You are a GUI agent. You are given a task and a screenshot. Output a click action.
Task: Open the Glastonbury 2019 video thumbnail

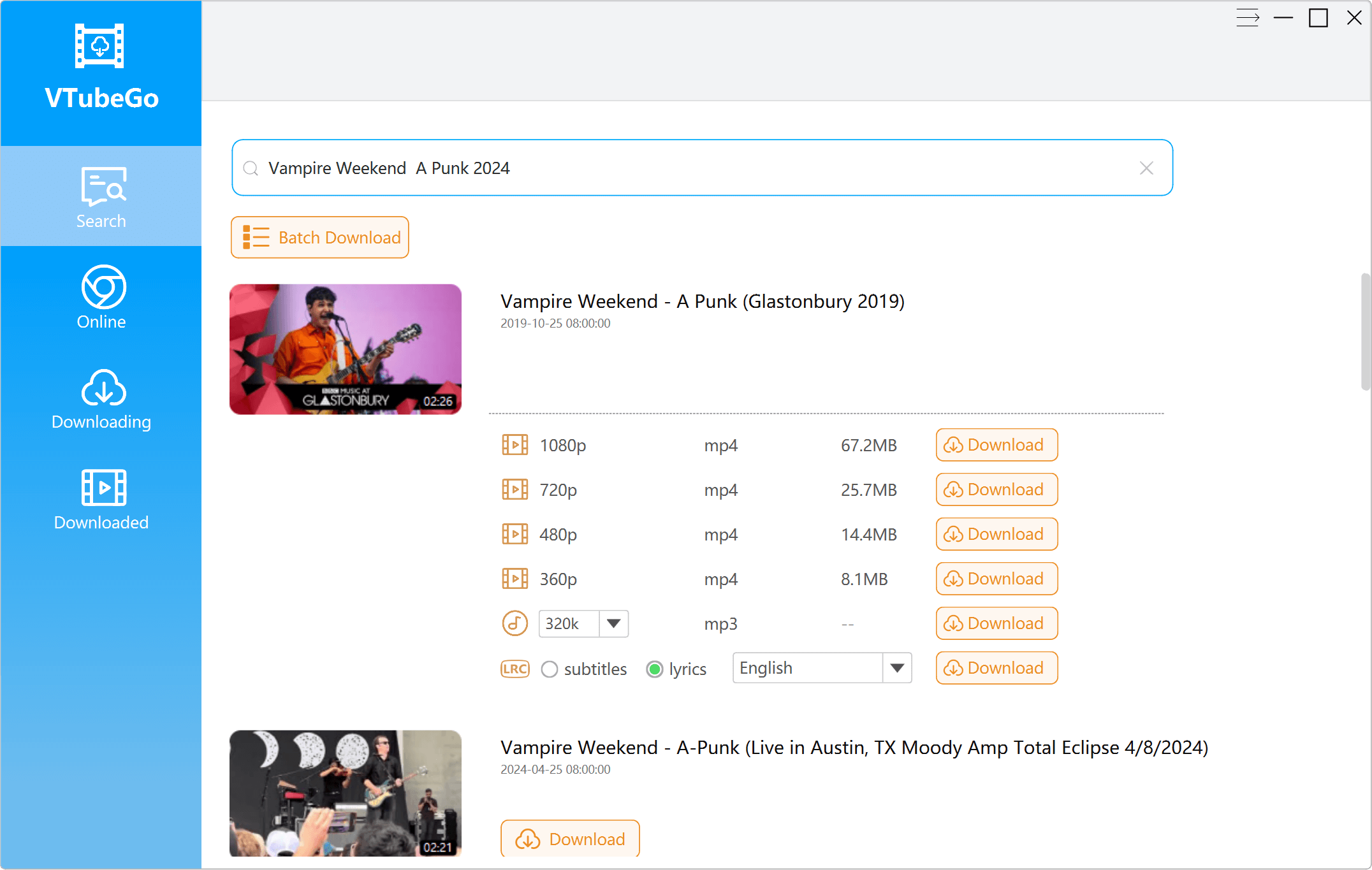click(346, 349)
